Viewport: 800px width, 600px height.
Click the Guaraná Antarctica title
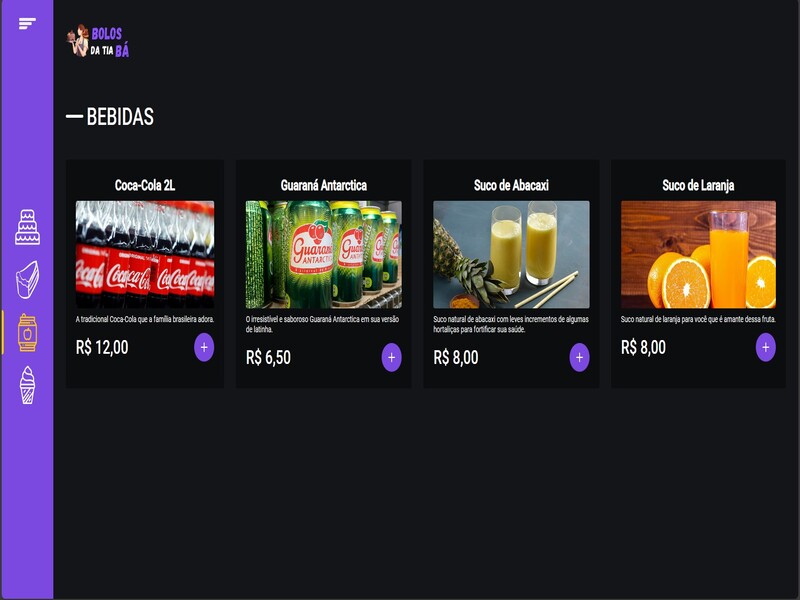point(323,185)
